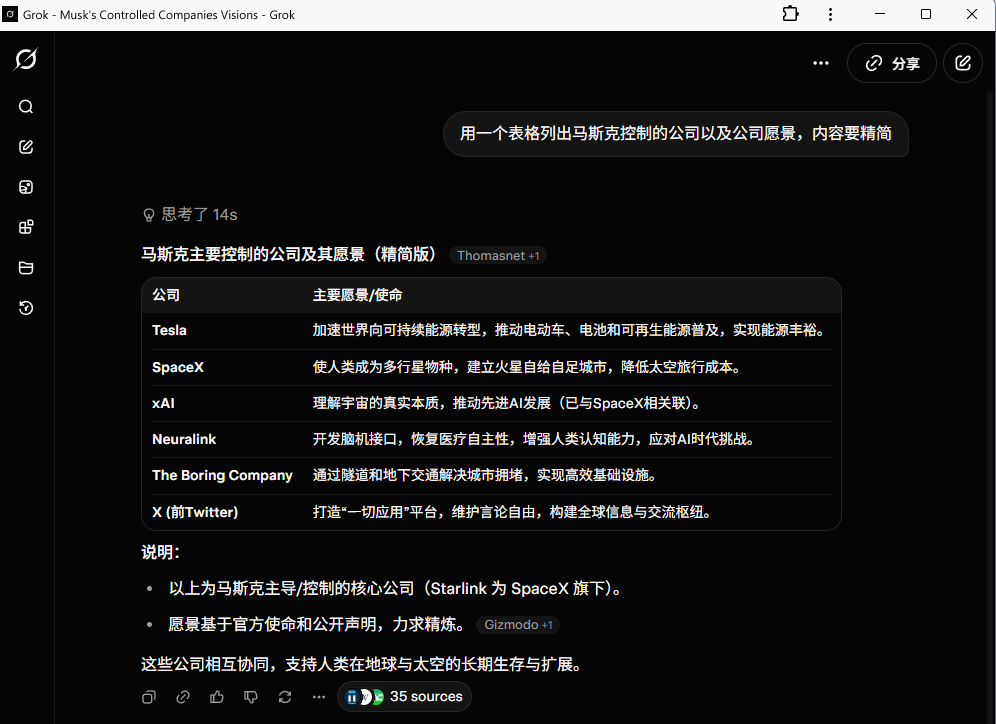Open the search icon in sidebar
Image resolution: width=996 pixels, height=724 pixels.
(26, 107)
